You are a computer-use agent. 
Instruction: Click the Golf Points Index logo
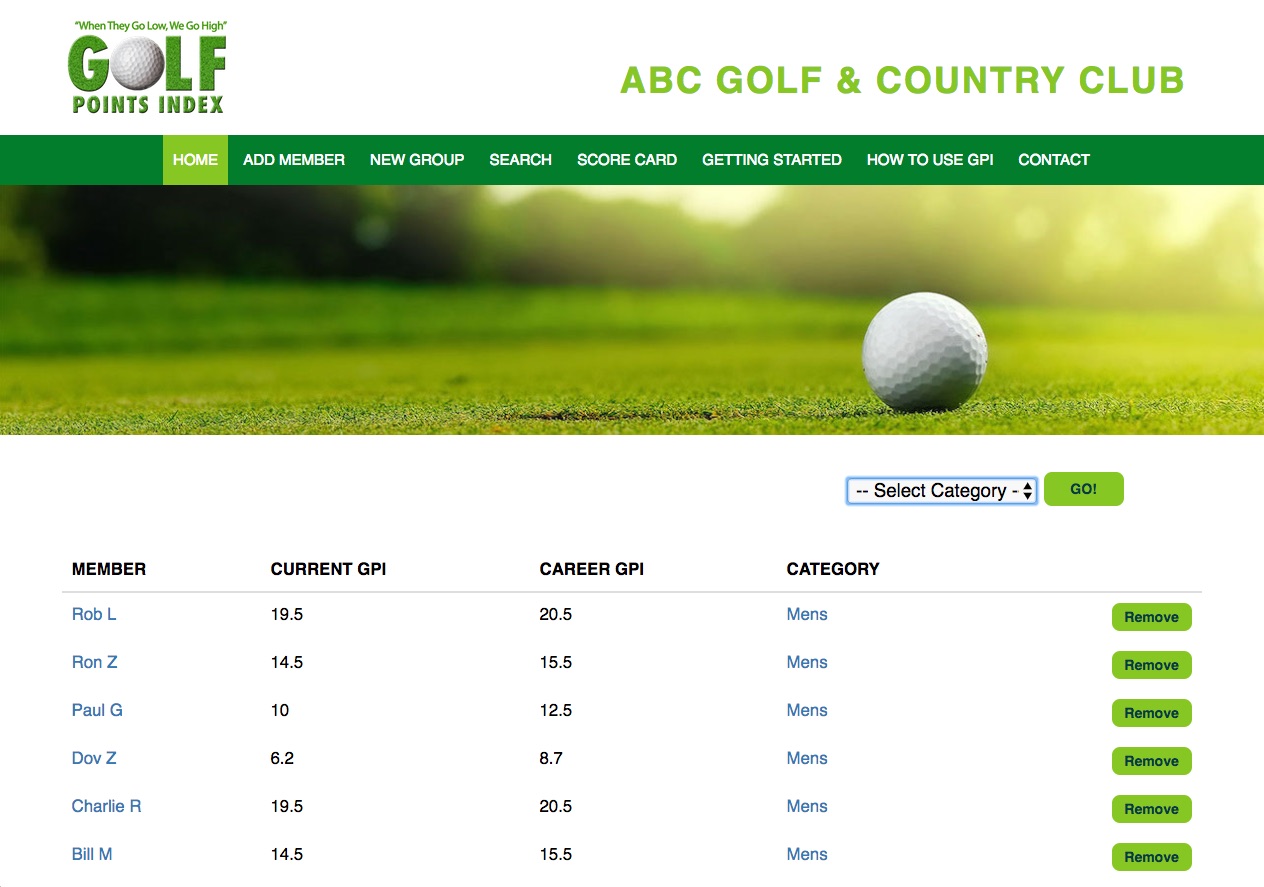(146, 67)
